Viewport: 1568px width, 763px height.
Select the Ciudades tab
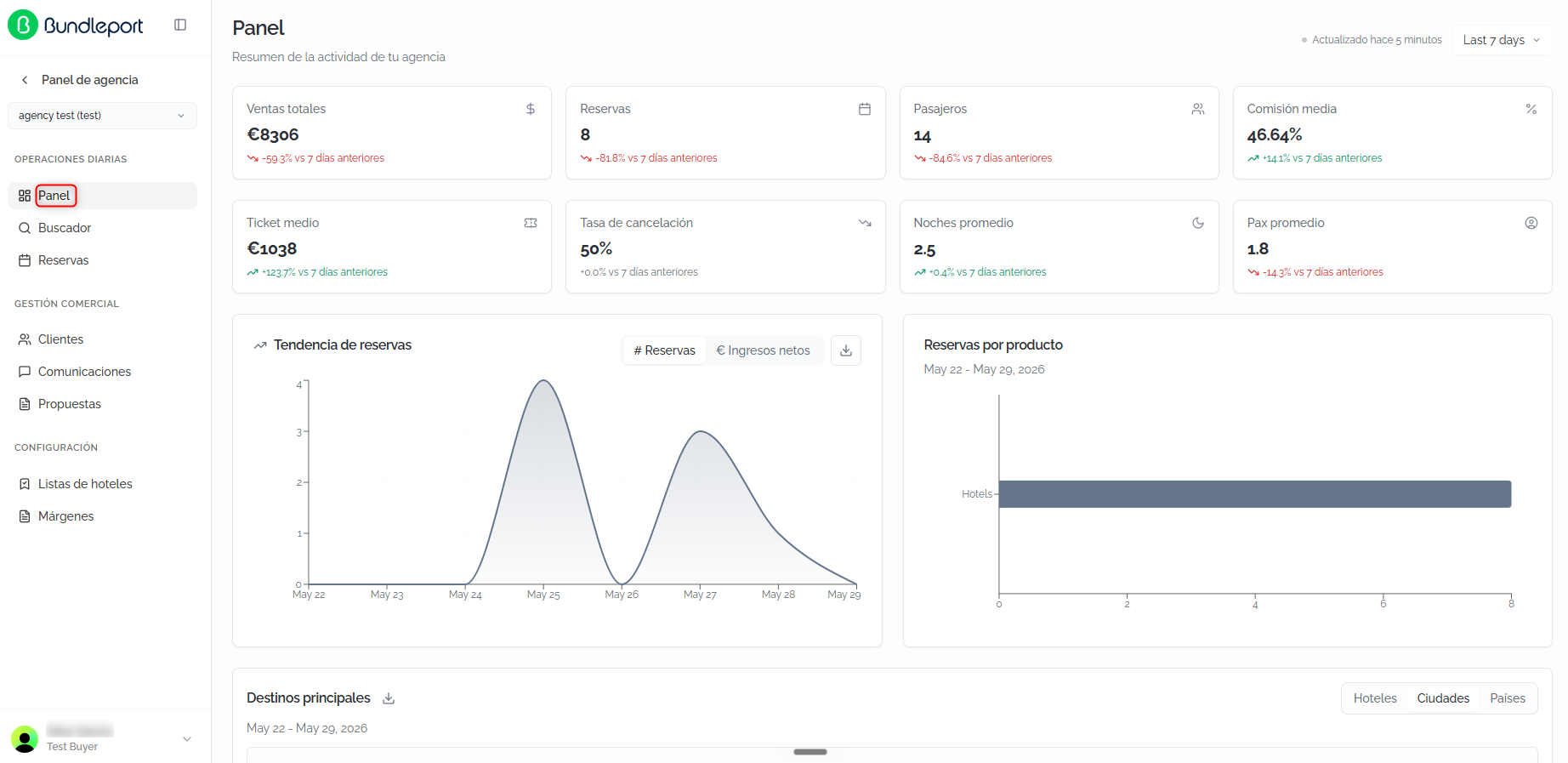[x=1443, y=698]
